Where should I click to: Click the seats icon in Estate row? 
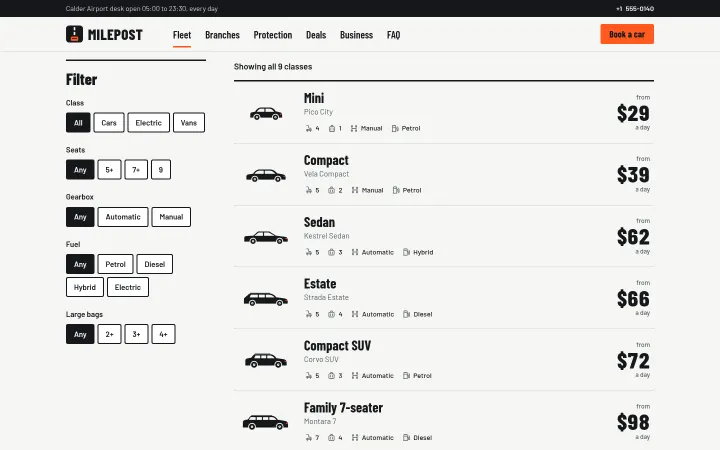(x=309, y=314)
